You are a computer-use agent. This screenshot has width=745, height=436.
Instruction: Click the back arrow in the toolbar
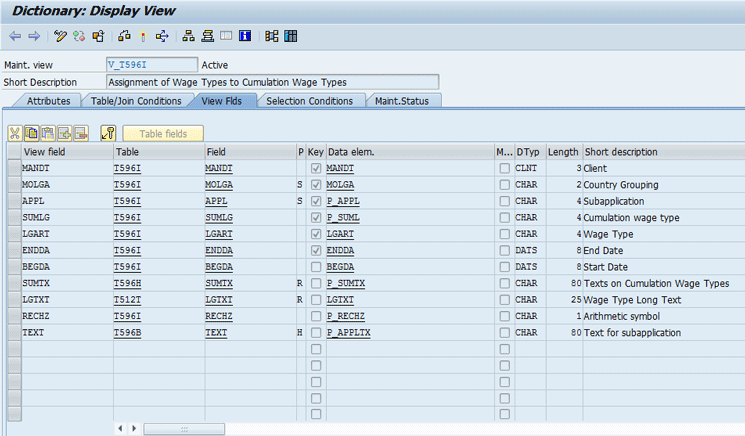point(15,37)
